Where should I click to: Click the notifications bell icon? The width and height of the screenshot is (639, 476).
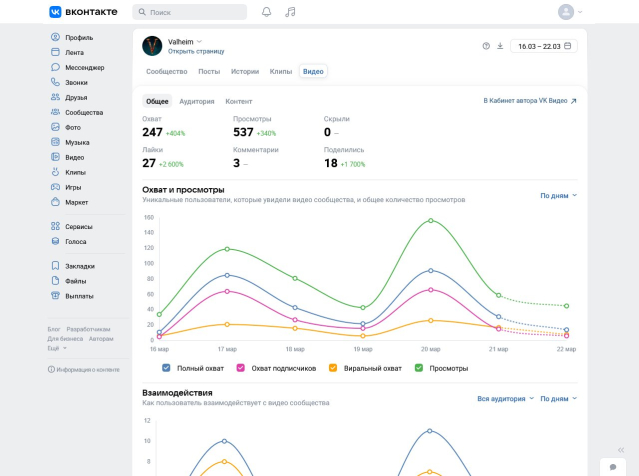pos(266,12)
